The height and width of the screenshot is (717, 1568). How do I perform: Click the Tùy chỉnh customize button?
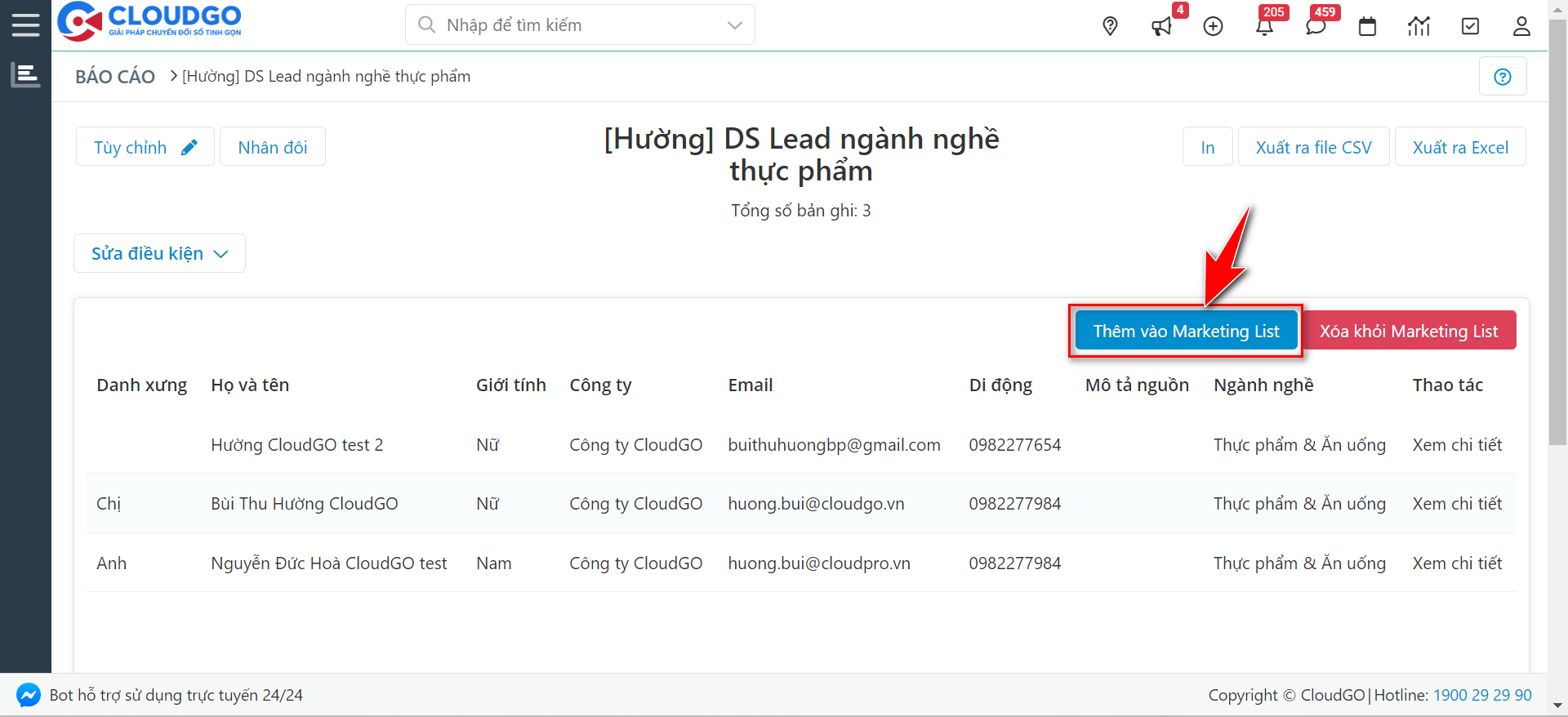click(145, 147)
